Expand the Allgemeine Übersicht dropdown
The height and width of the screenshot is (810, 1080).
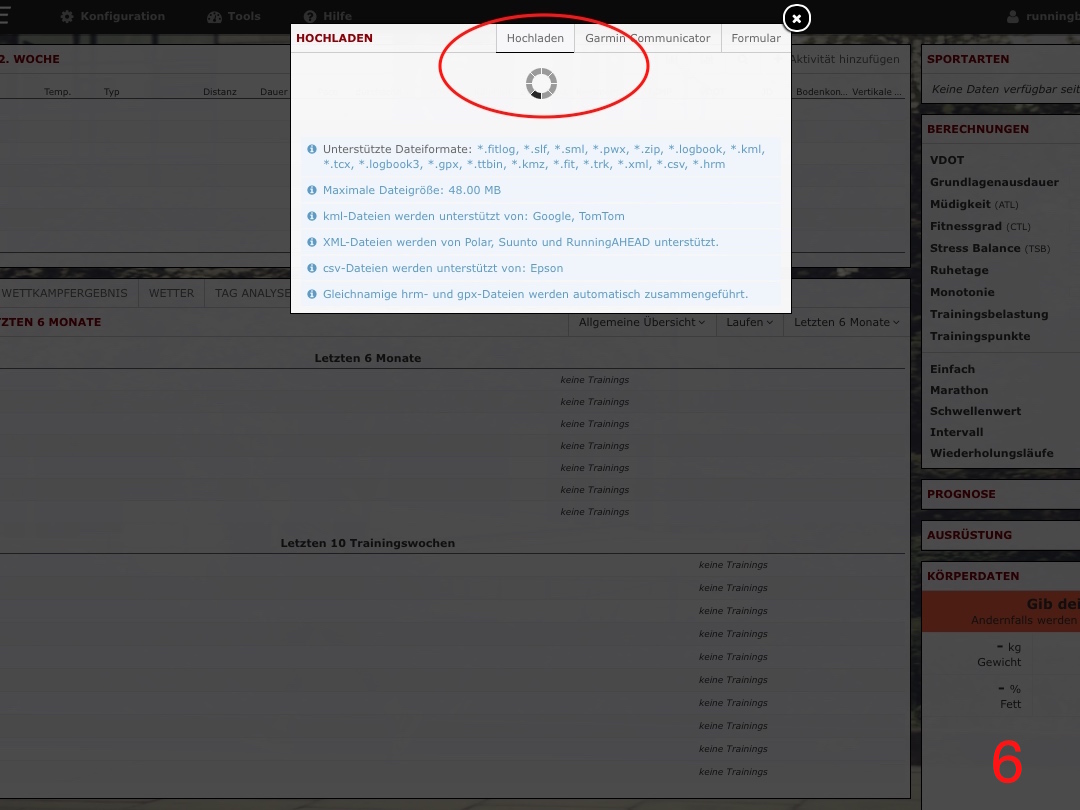[x=642, y=322]
